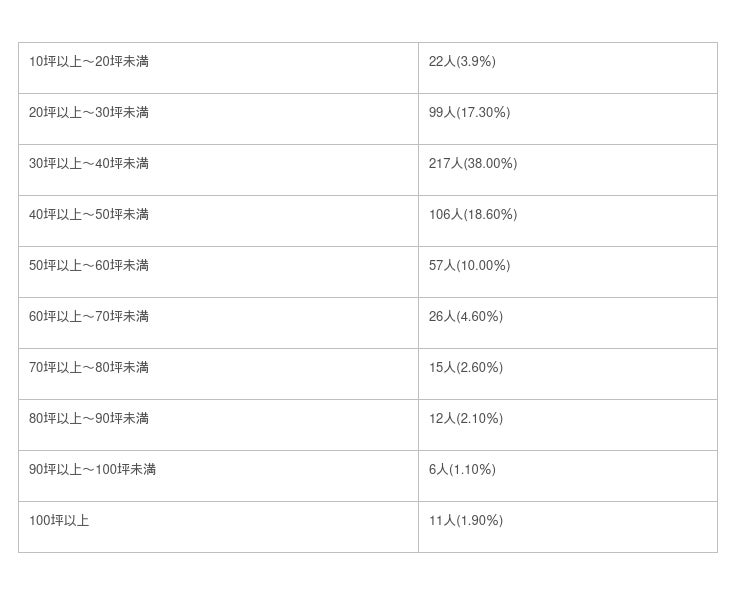Click the 70坪以上～80坪未満 row label

tap(89, 368)
